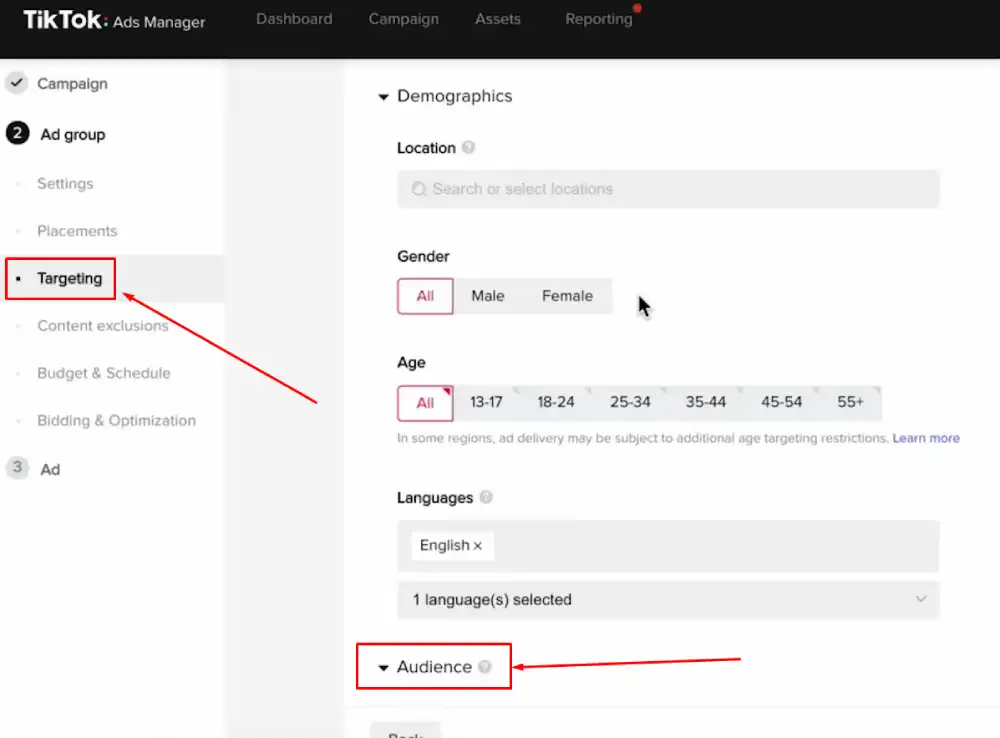Choose the 25-34 age group

pos(630,402)
